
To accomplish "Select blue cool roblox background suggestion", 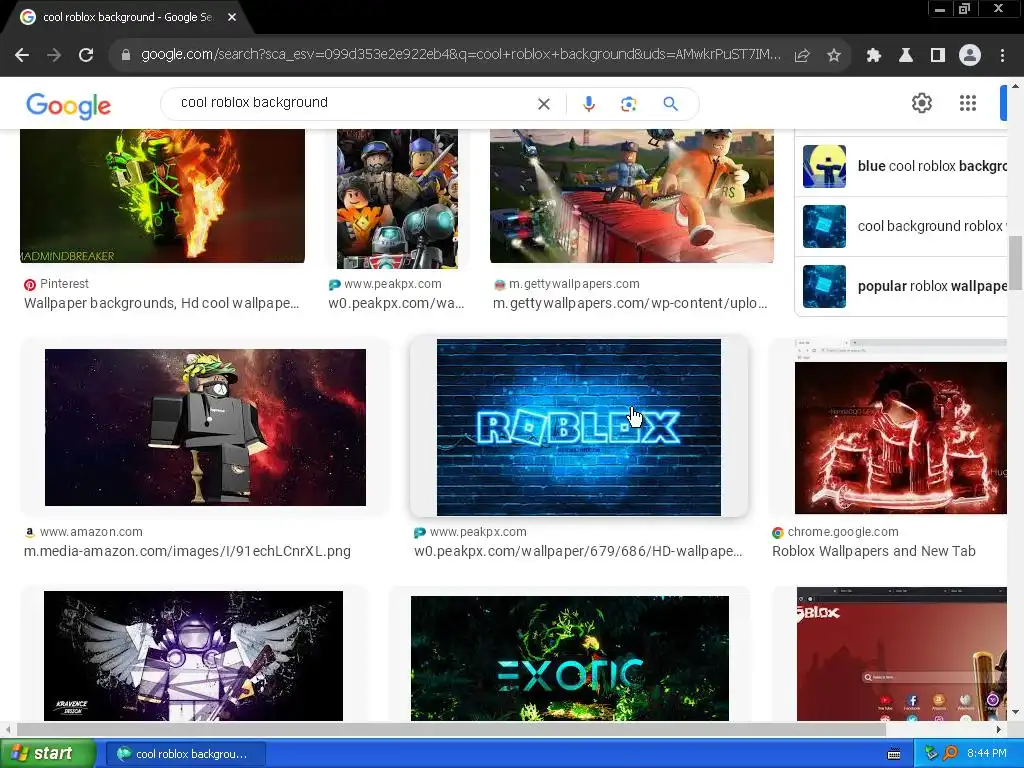I will [x=901, y=166].
